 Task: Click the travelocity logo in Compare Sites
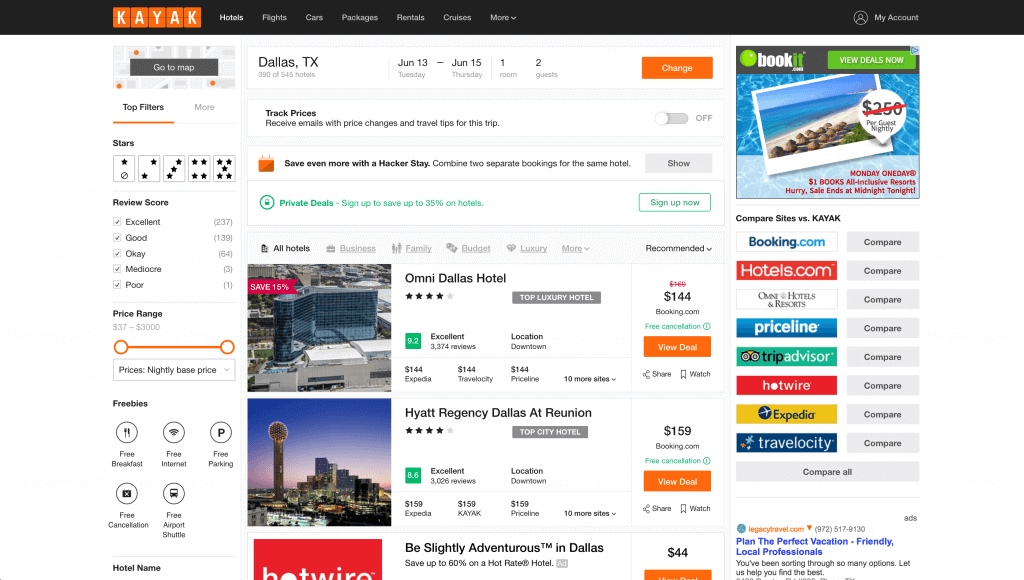tap(786, 443)
